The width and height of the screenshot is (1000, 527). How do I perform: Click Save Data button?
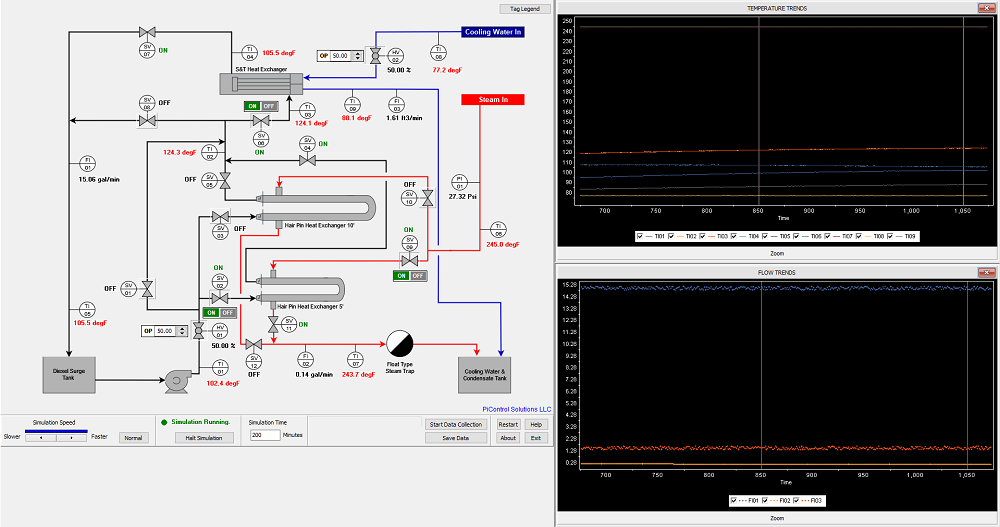click(456, 438)
